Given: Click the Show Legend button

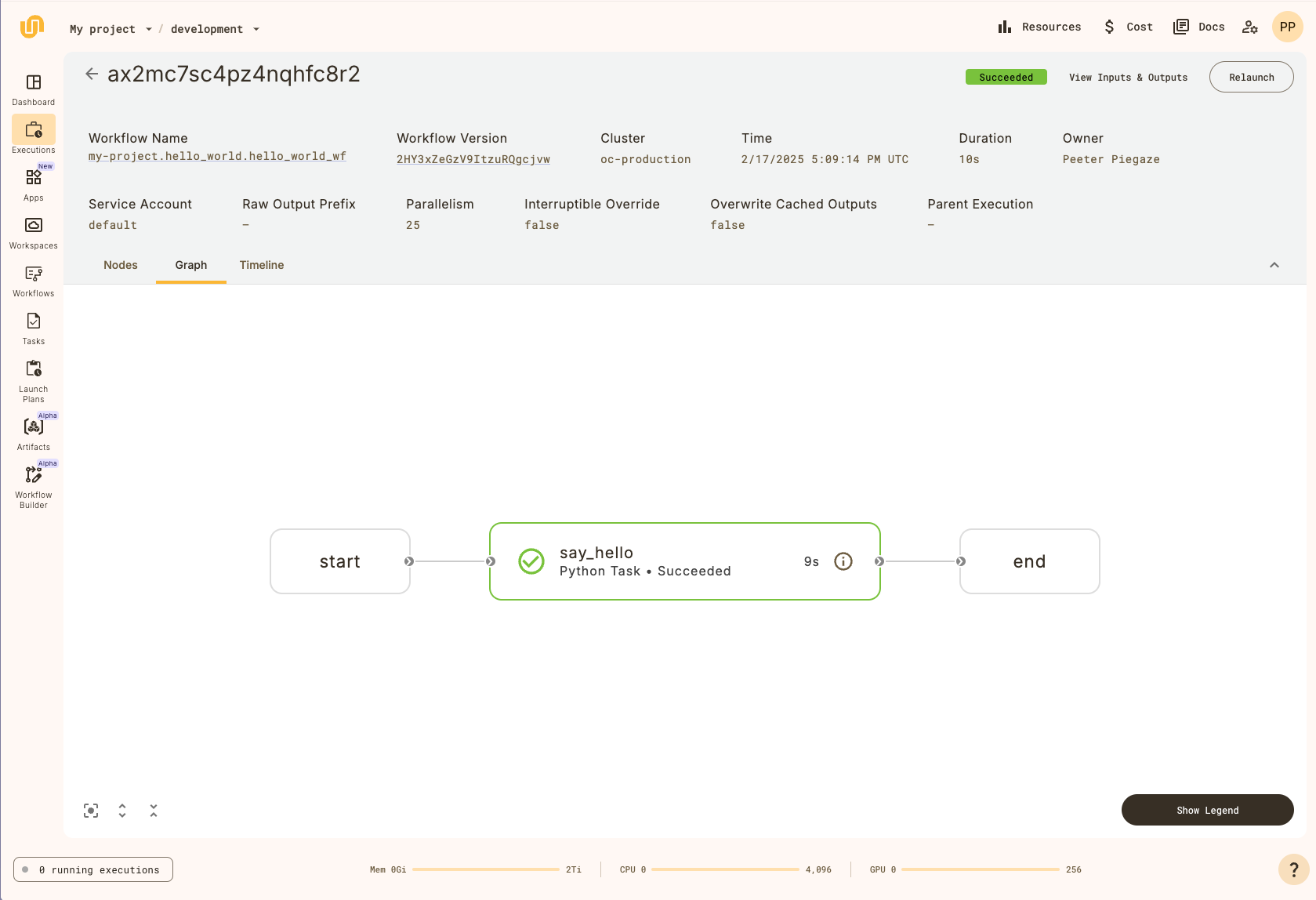Looking at the screenshot, I should (1207, 810).
